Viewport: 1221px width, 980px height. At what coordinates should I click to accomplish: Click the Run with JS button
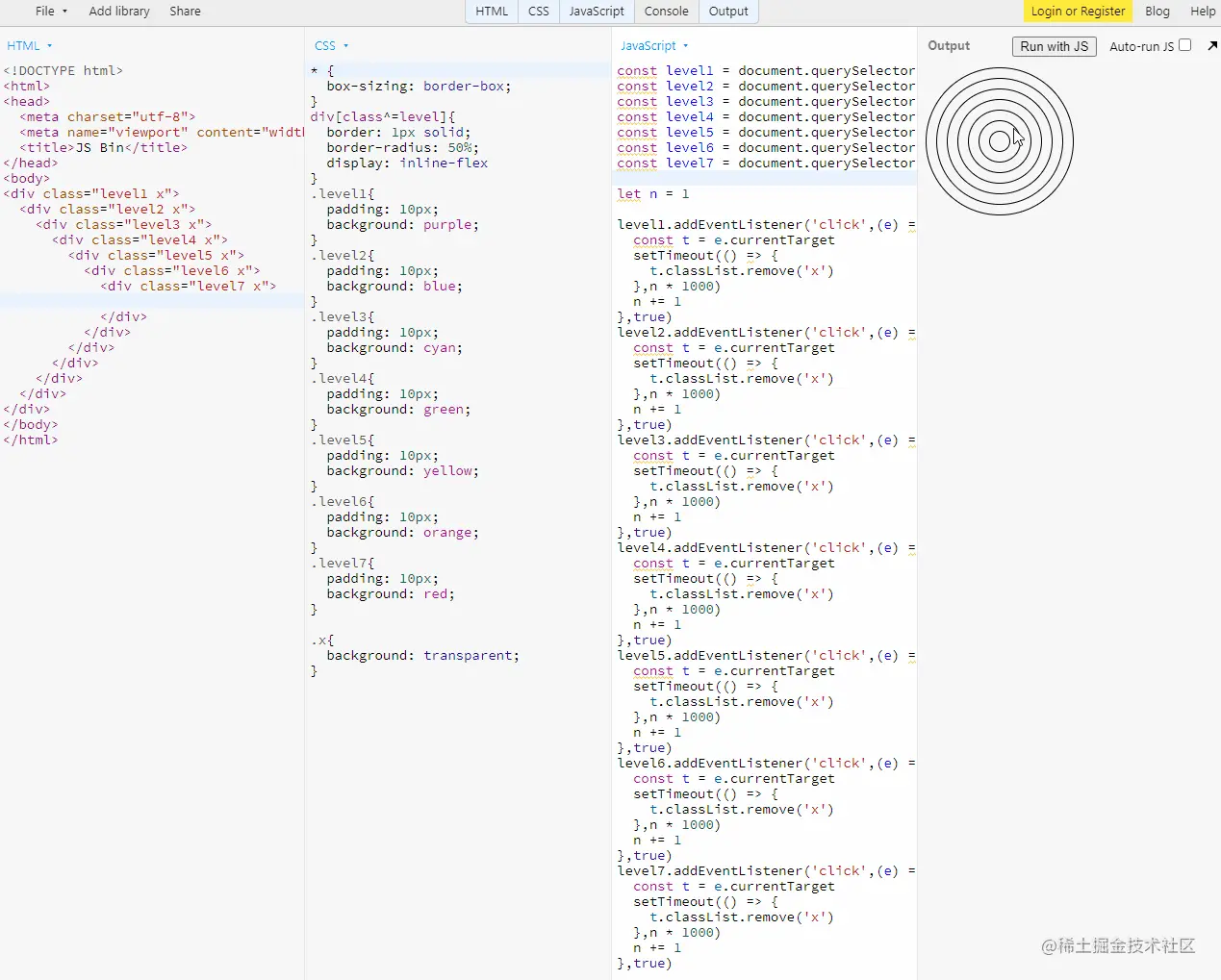[1054, 46]
